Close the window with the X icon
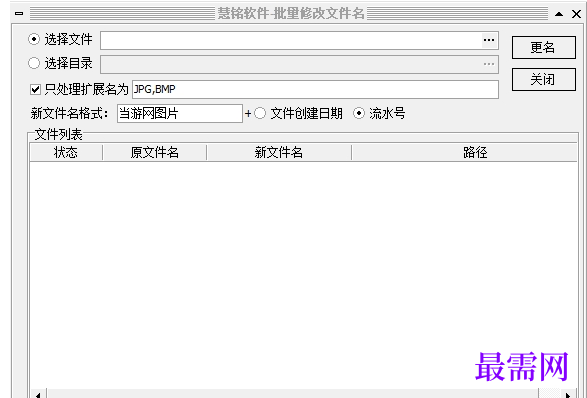The height and width of the screenshot is (398, 587). (577, 14)
